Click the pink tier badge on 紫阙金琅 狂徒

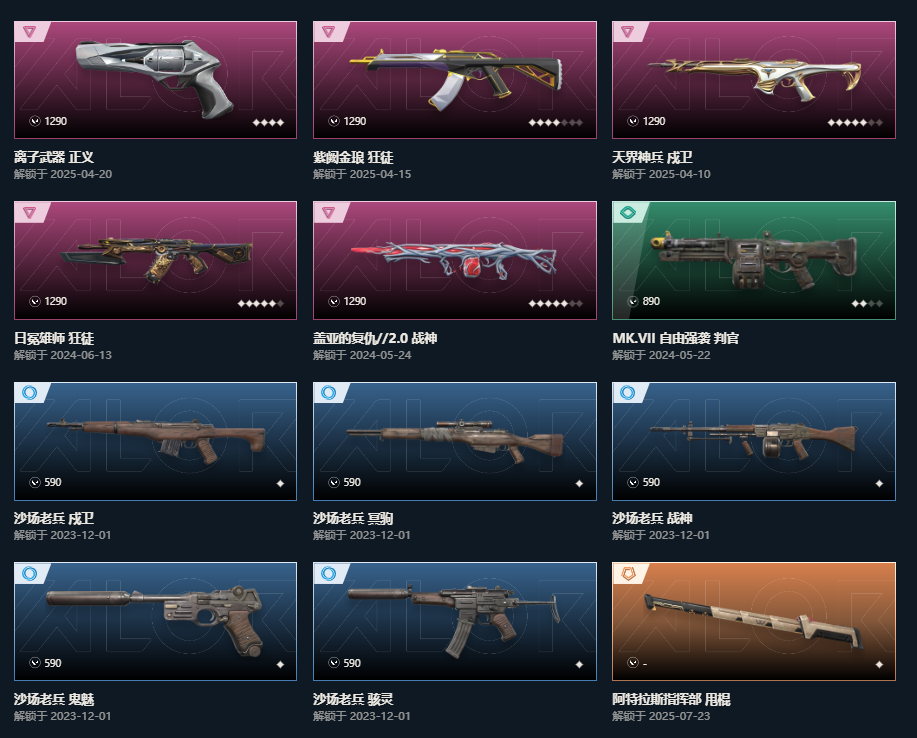pos(329,32)
